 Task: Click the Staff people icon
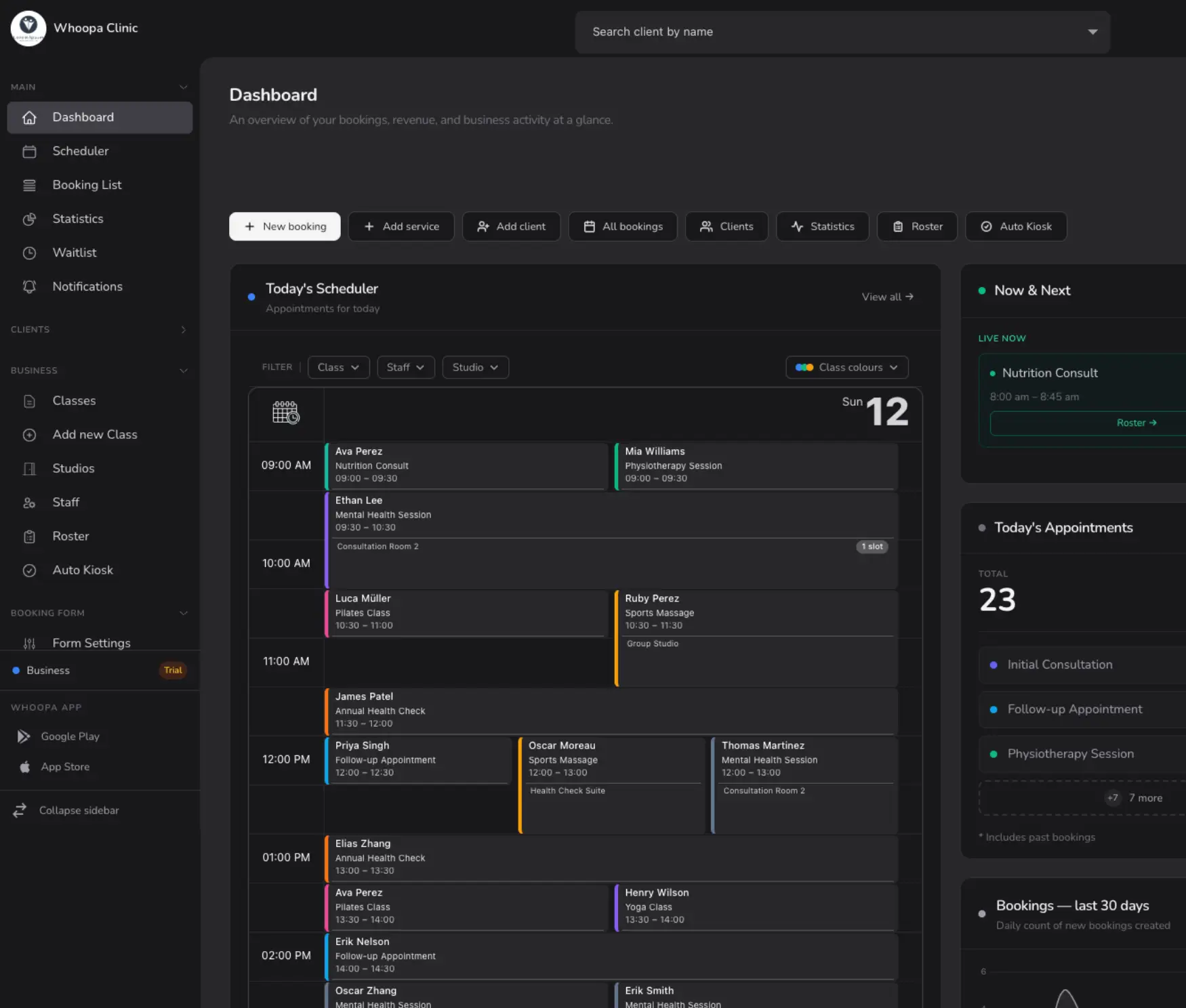click(x=29, y=503)
